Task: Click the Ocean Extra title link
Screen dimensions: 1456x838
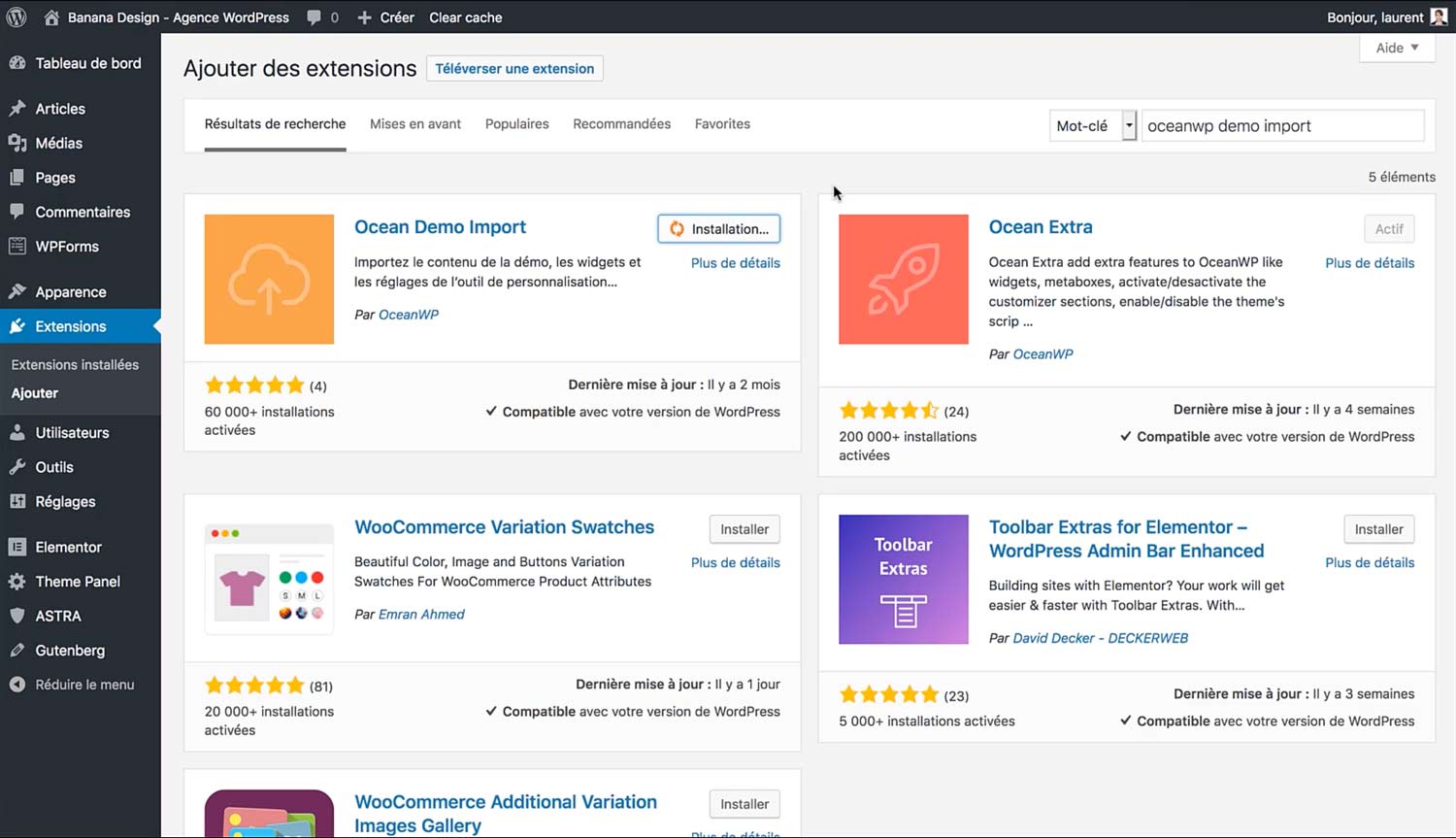Action: coord(1041,227)
